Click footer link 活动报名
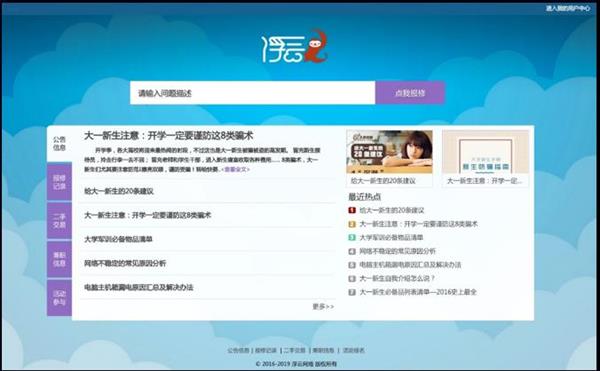Image resolution: width=600 pixels, height=371 pixels. coord(354,350)
